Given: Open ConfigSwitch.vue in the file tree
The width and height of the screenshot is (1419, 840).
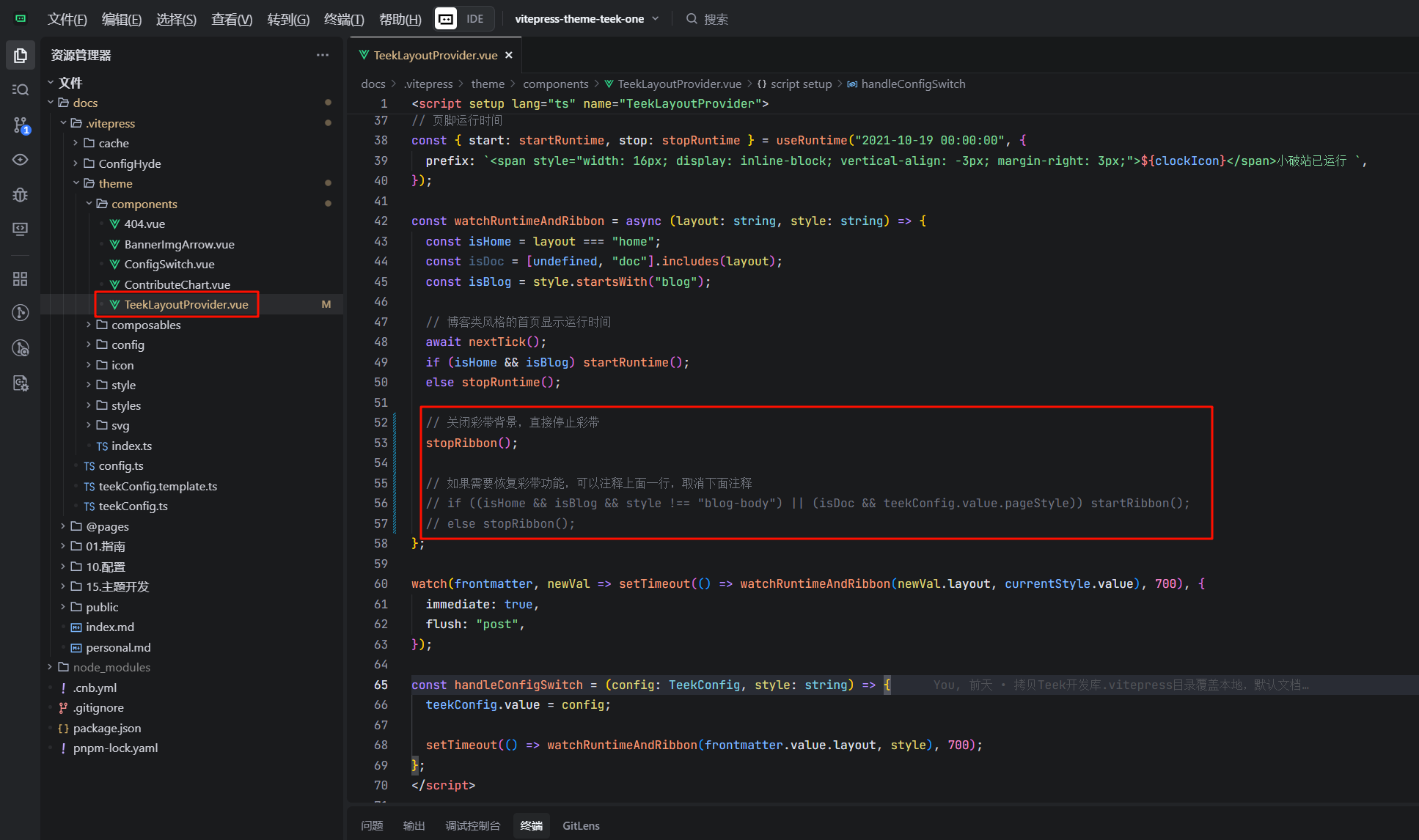Looking at the screenshot, I should point(169,264).
